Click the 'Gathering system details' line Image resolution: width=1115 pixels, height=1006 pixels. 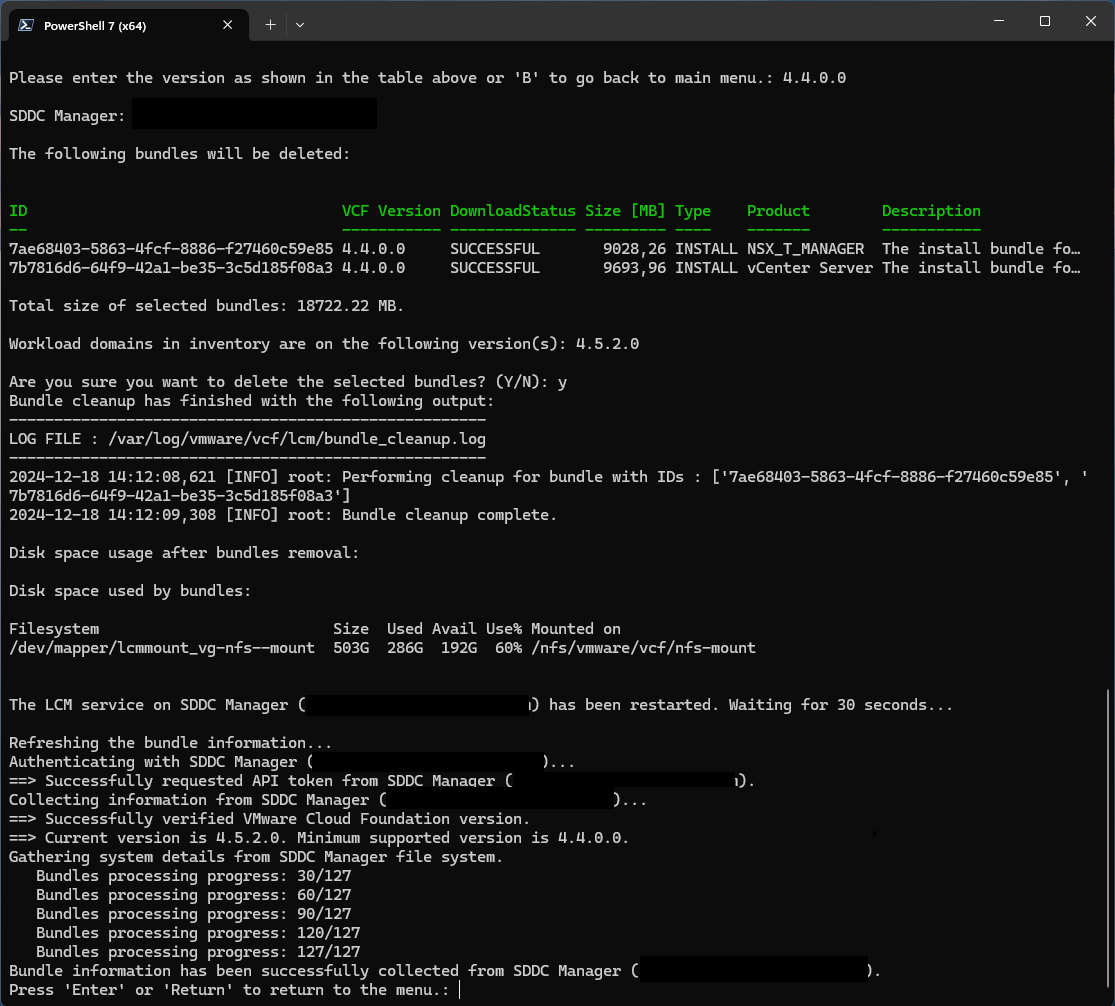click(x=255, y=857)
